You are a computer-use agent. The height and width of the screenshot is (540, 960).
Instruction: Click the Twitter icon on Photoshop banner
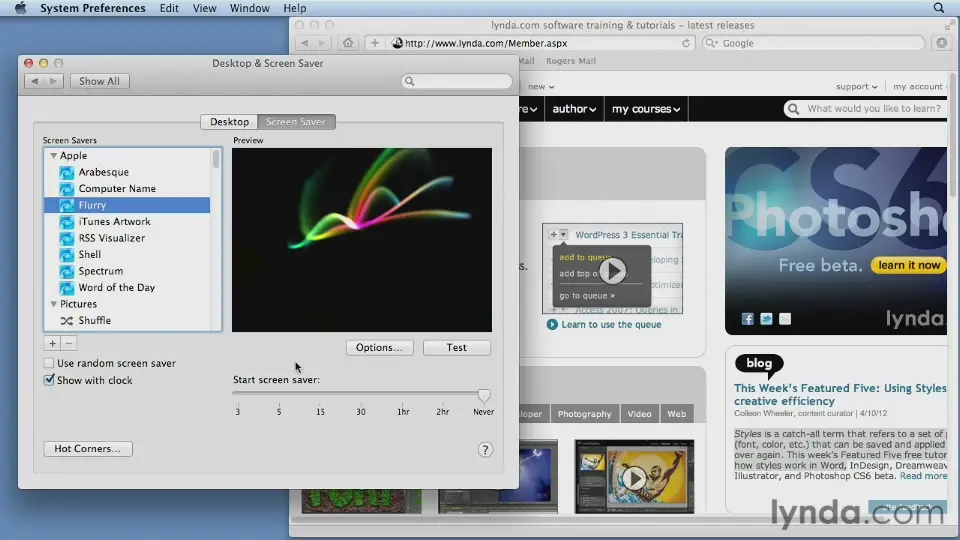(x=766, y=319)
